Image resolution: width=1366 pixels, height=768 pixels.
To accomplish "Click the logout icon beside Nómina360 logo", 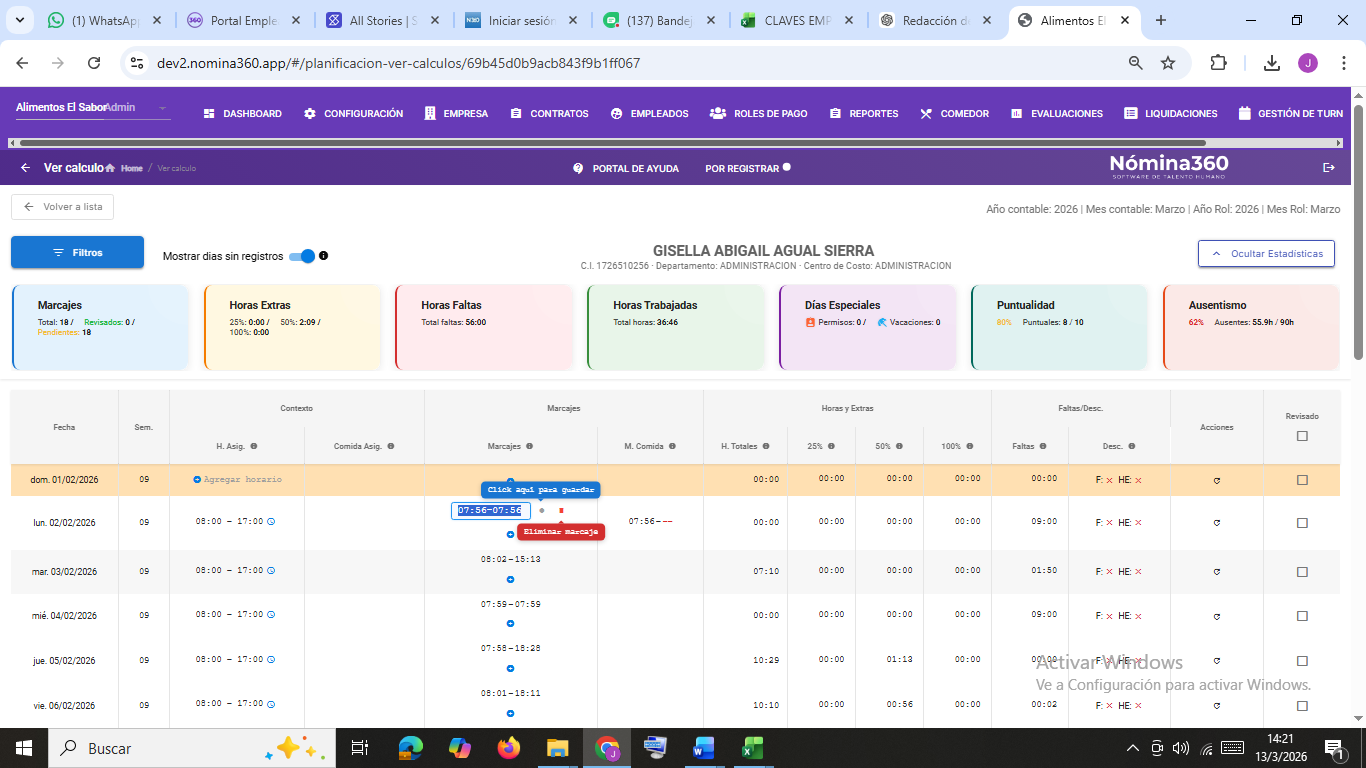I will [x=1329, y=168].
